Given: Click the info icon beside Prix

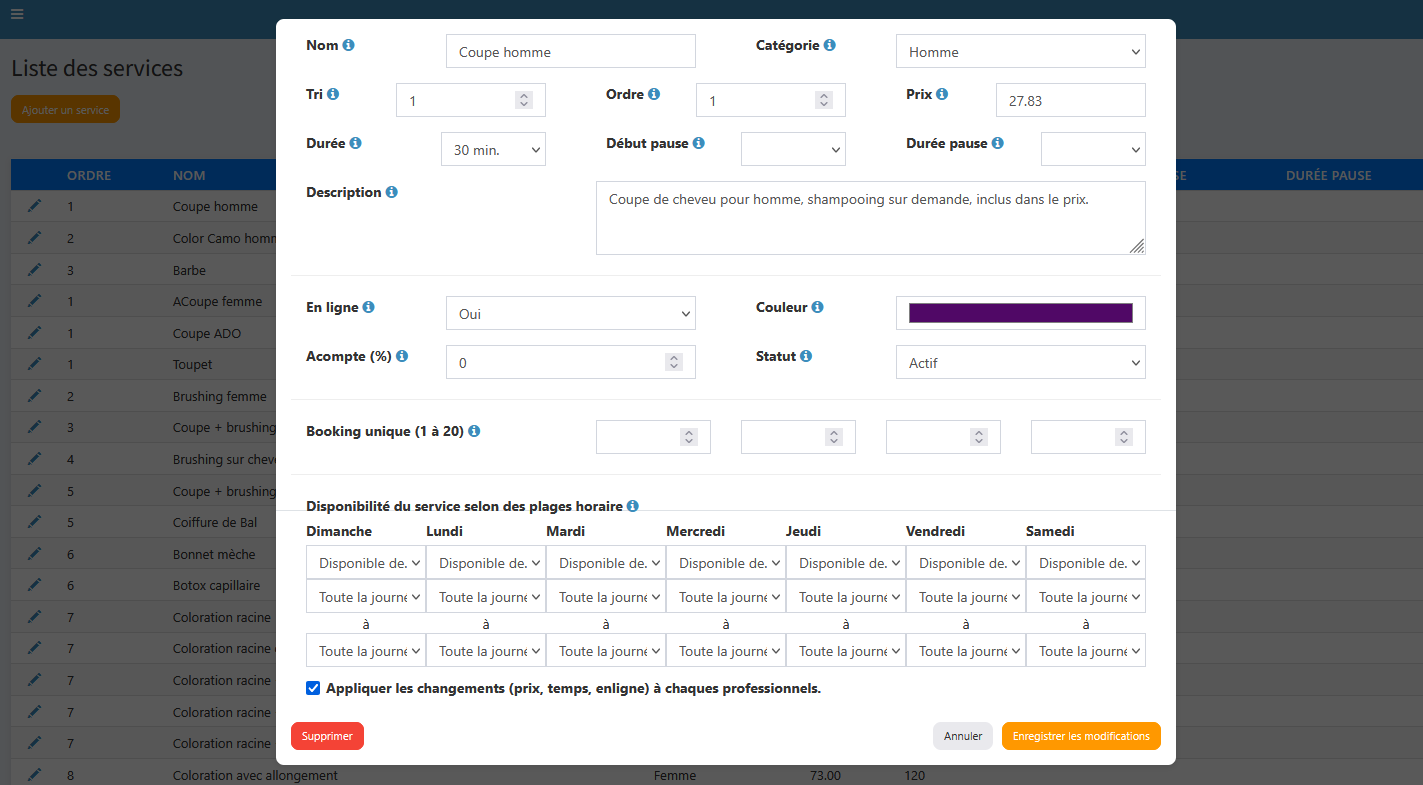Looking at the screenshot, I should point(942,94).
